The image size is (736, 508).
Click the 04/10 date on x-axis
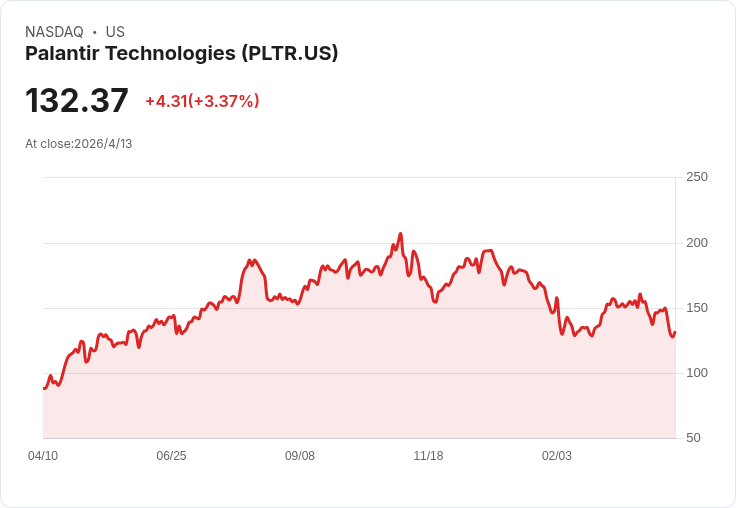pos(43,455)
